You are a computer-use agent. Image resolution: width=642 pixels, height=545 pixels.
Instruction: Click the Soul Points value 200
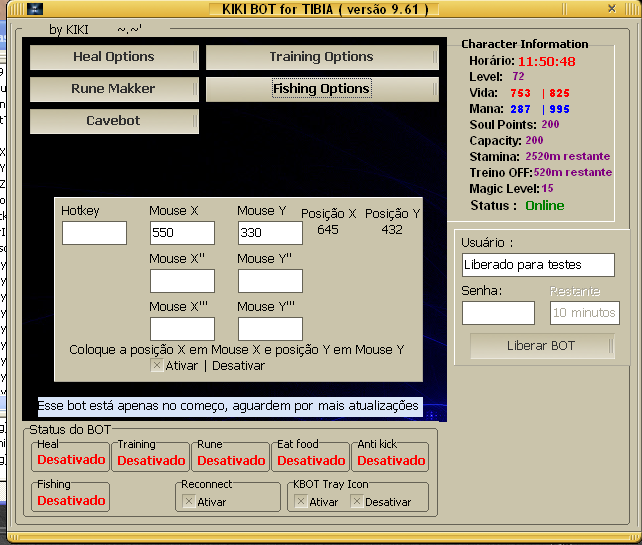click(550, 124)
